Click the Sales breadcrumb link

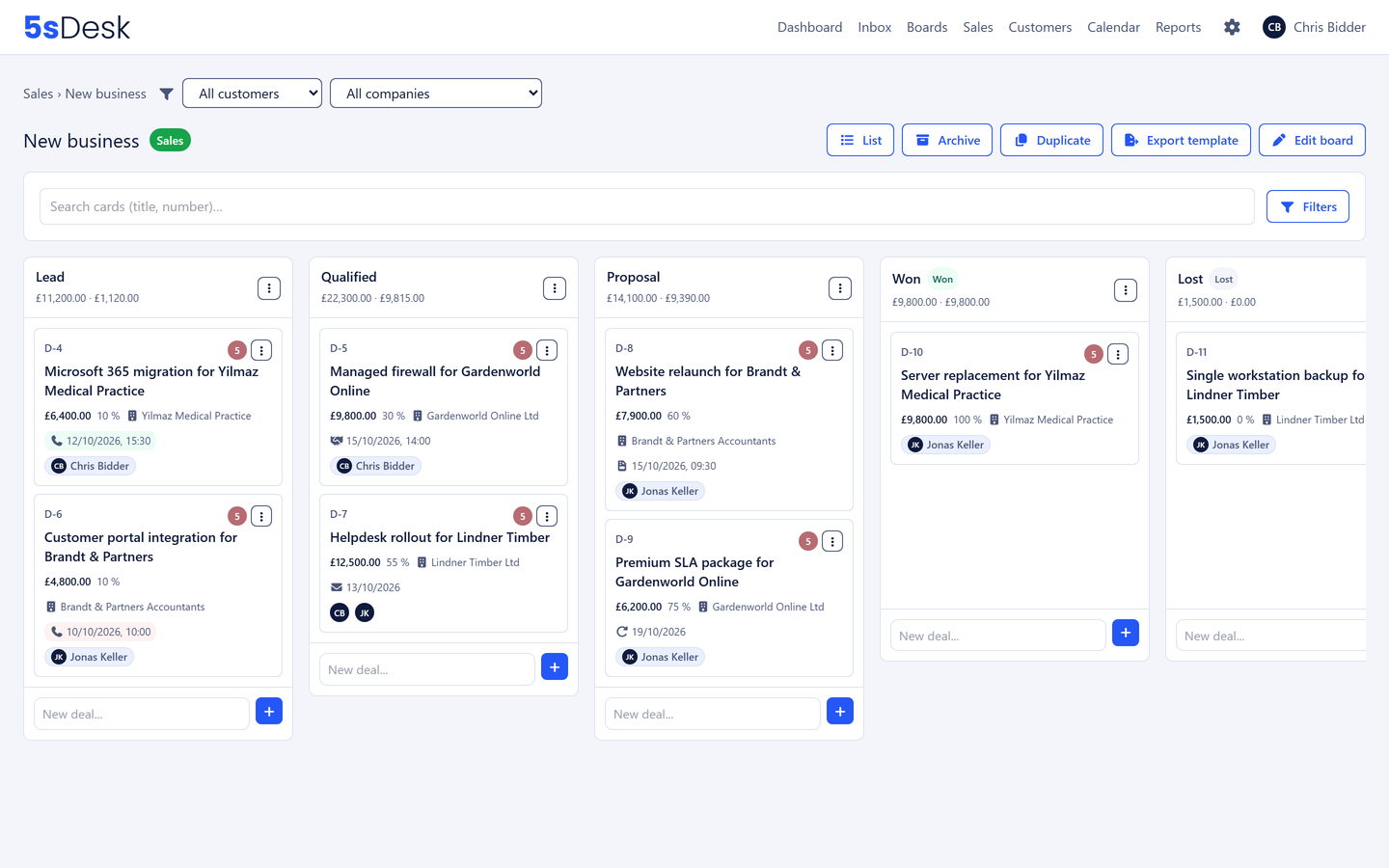click(x=38, y=94)
